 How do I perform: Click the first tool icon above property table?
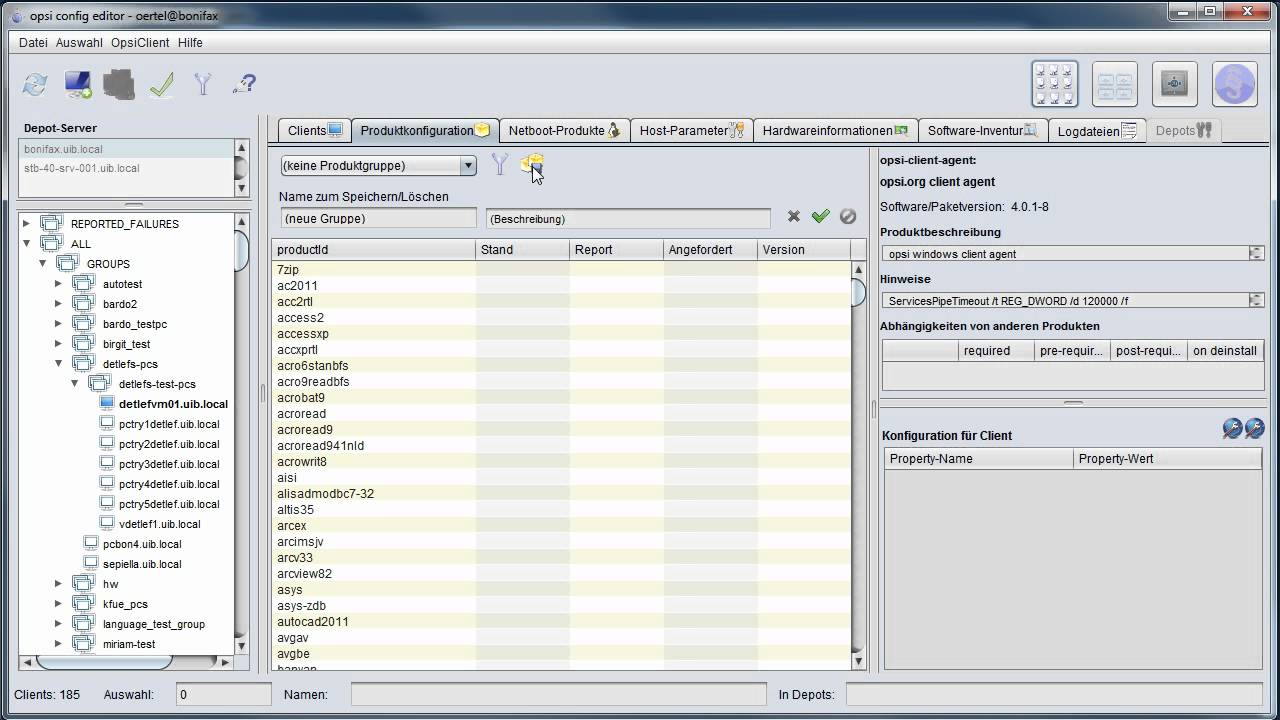click(x=1232, y=429)
